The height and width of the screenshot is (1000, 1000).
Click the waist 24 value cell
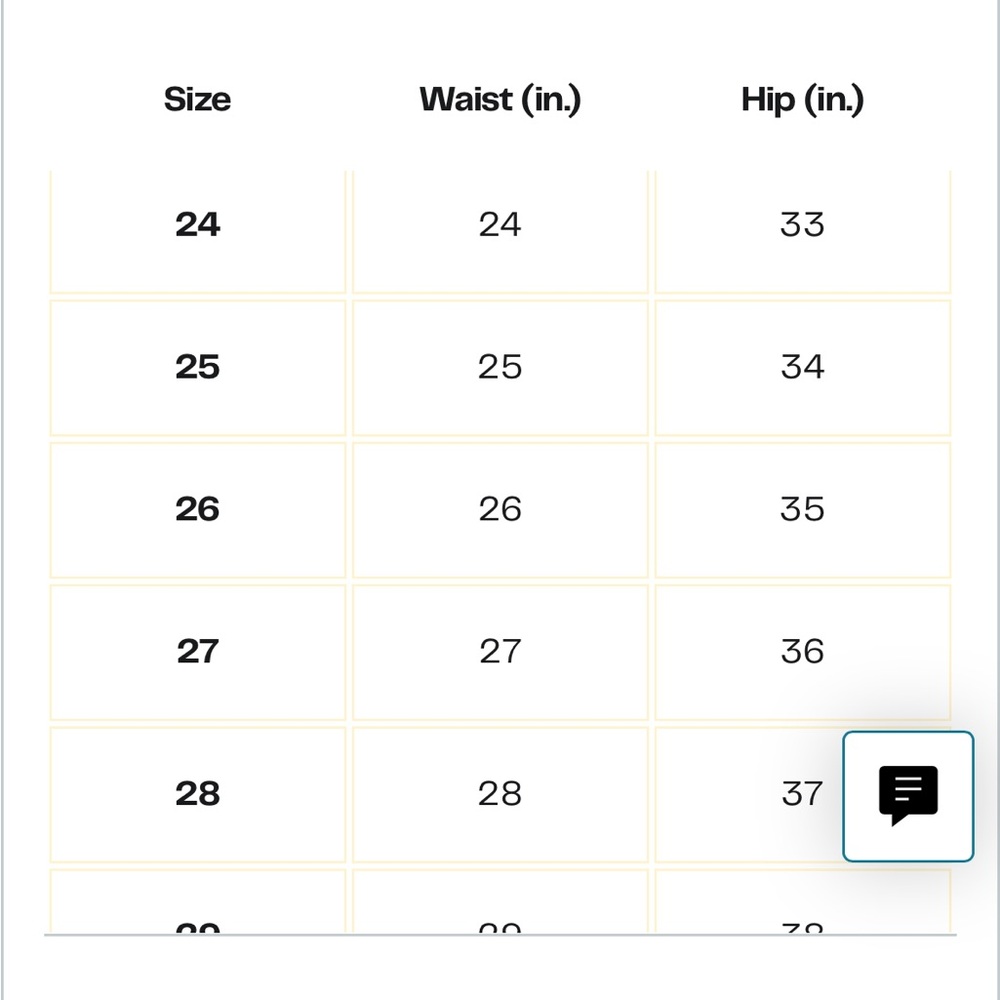pyautogui.click(x=500, y=230)
